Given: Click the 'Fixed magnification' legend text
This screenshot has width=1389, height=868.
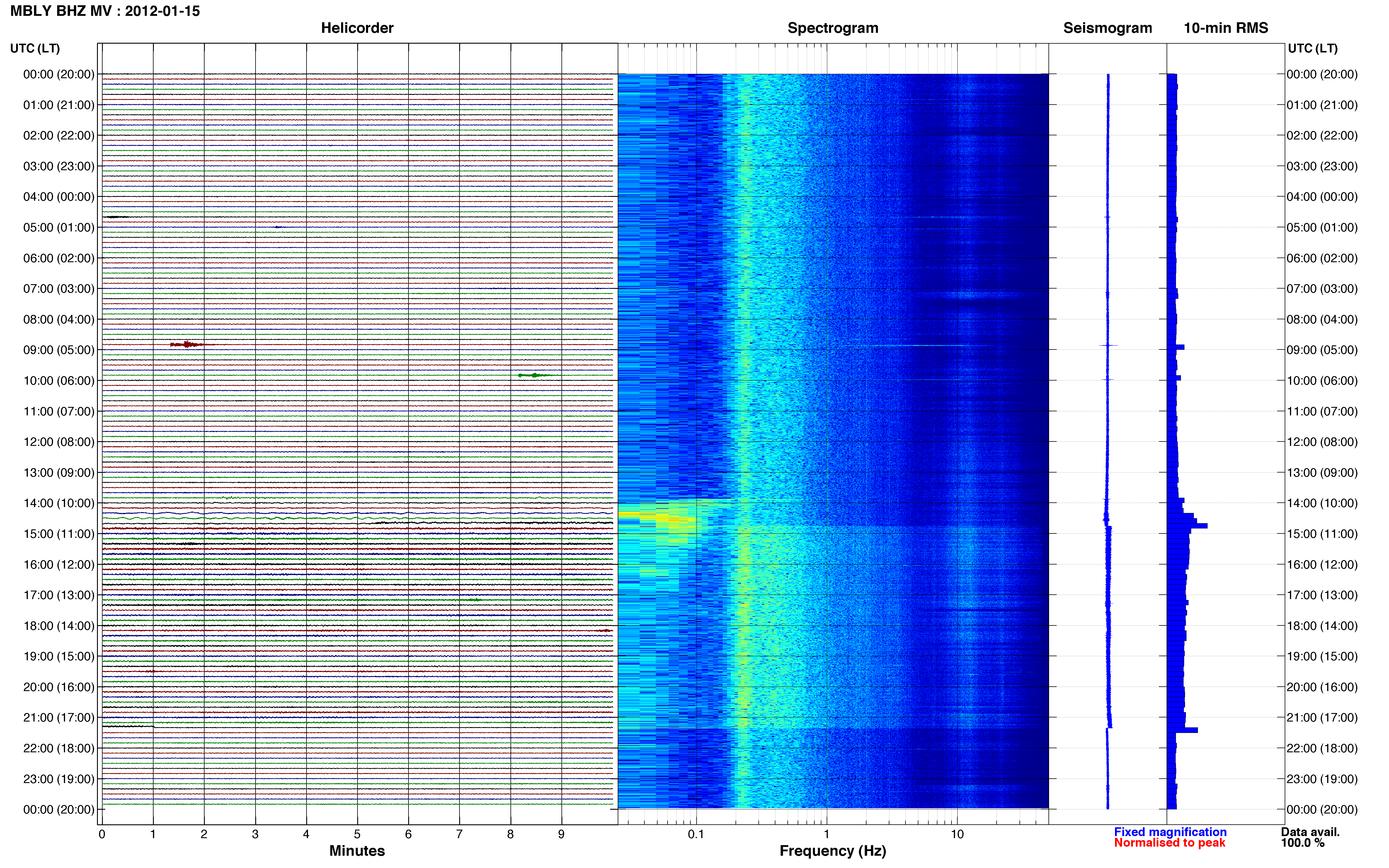Looking at the screenshot, I should click(x=1170, y=832).
